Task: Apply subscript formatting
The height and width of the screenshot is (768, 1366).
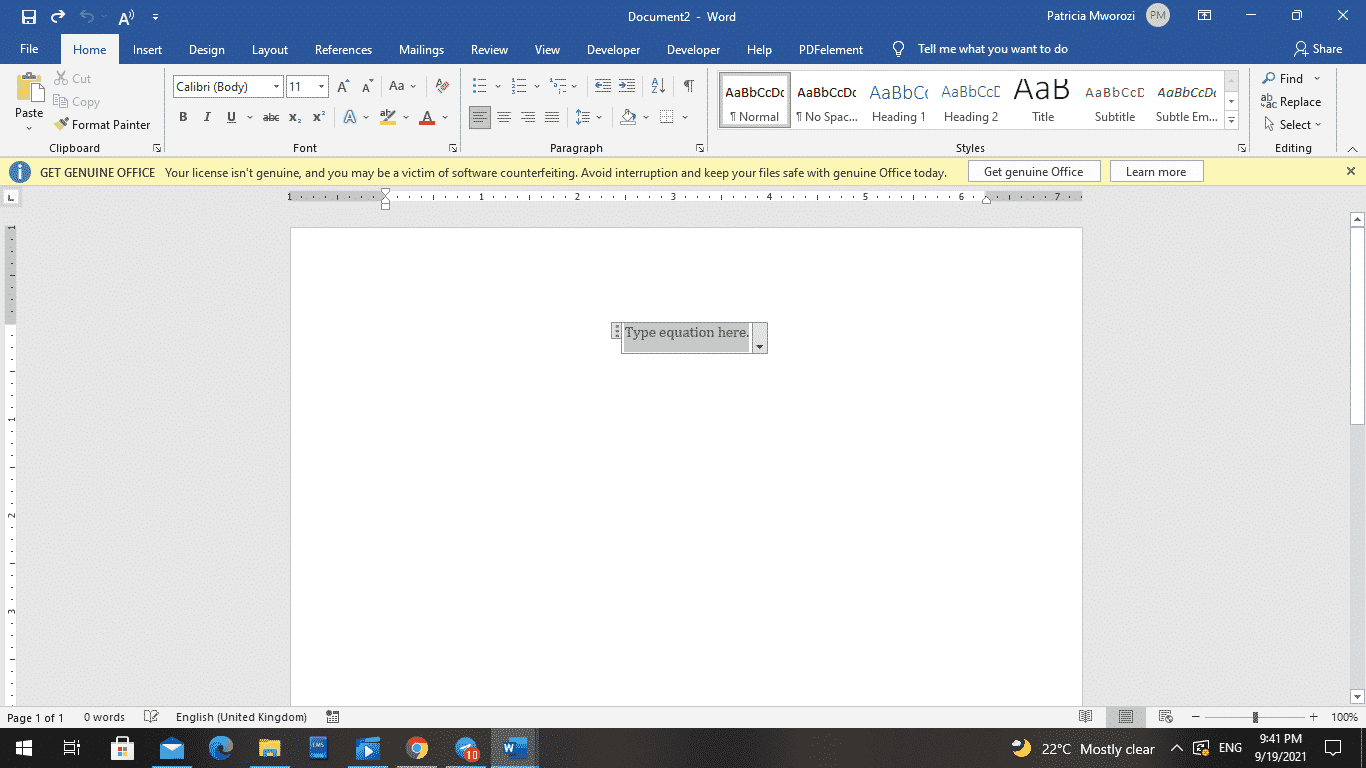Action: [295, 117]
